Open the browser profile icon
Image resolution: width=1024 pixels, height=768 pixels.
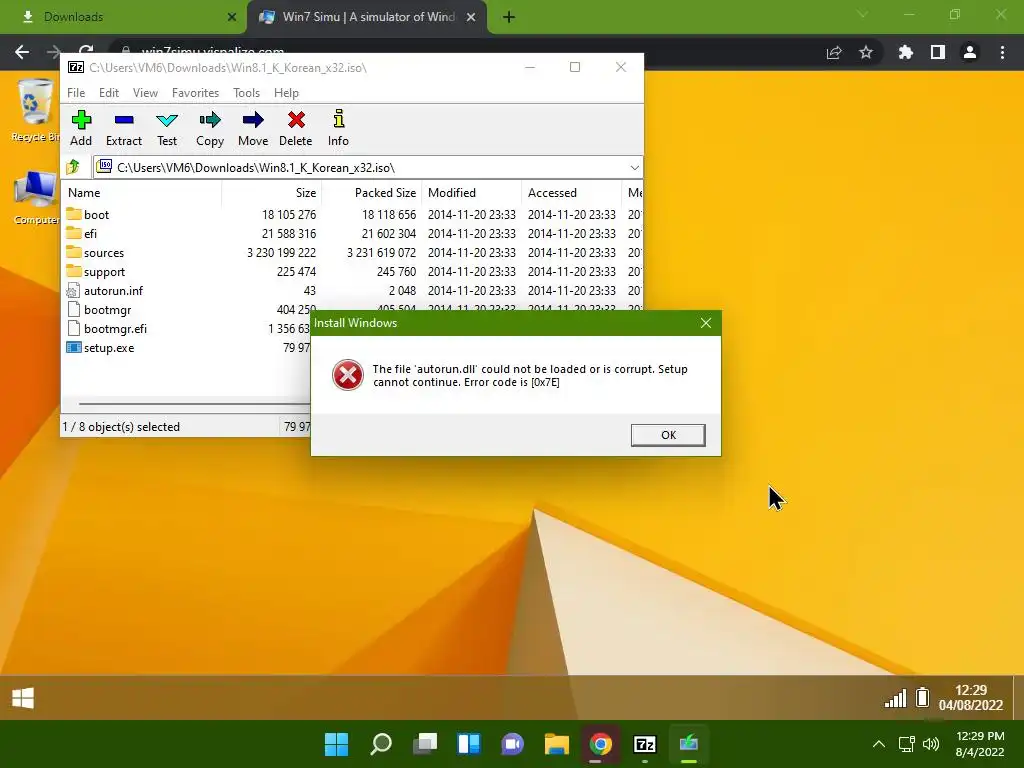(x=970, y=52)
